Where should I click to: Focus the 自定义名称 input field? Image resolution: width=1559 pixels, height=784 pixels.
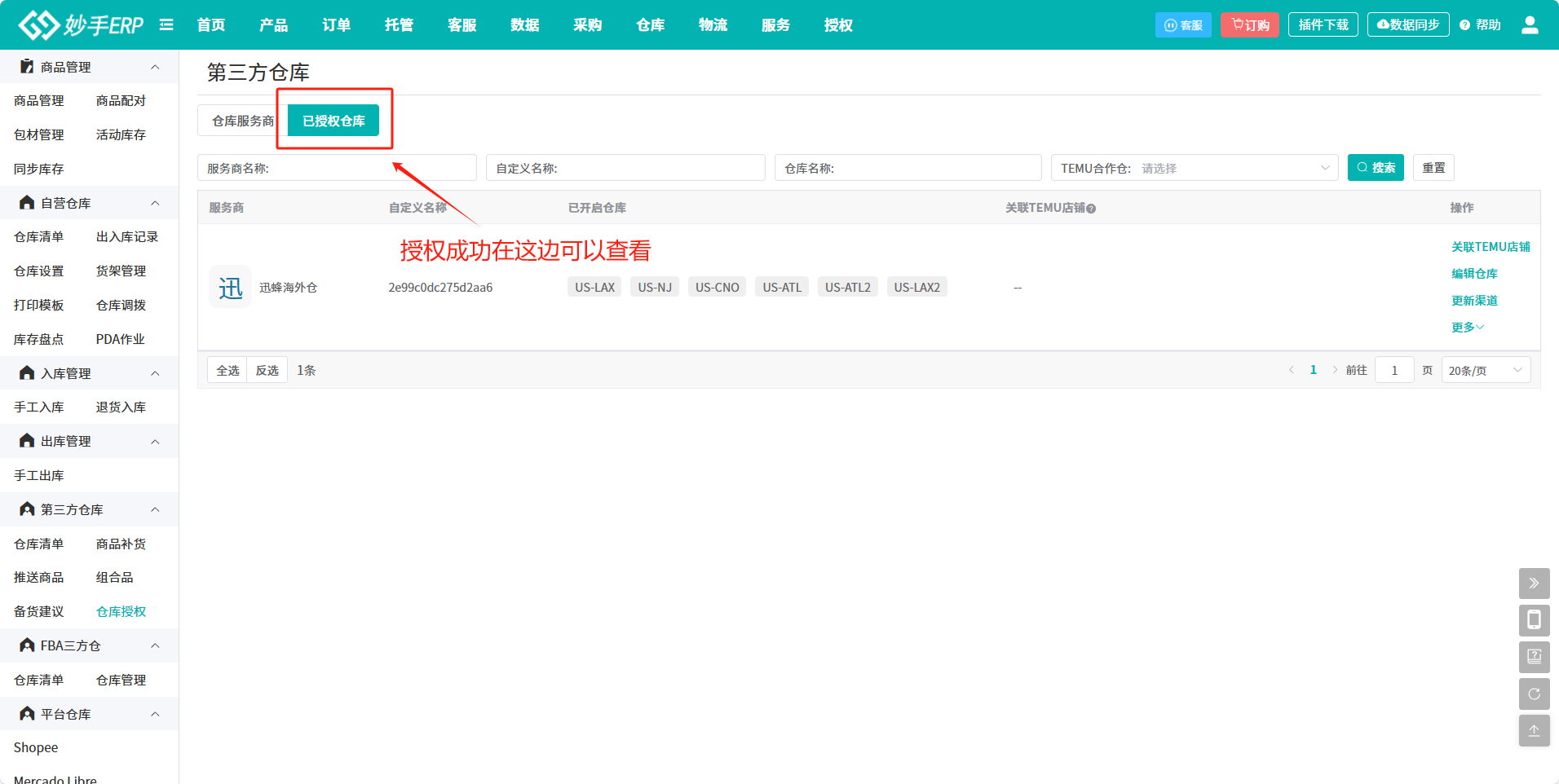click(x=625, y=168)
